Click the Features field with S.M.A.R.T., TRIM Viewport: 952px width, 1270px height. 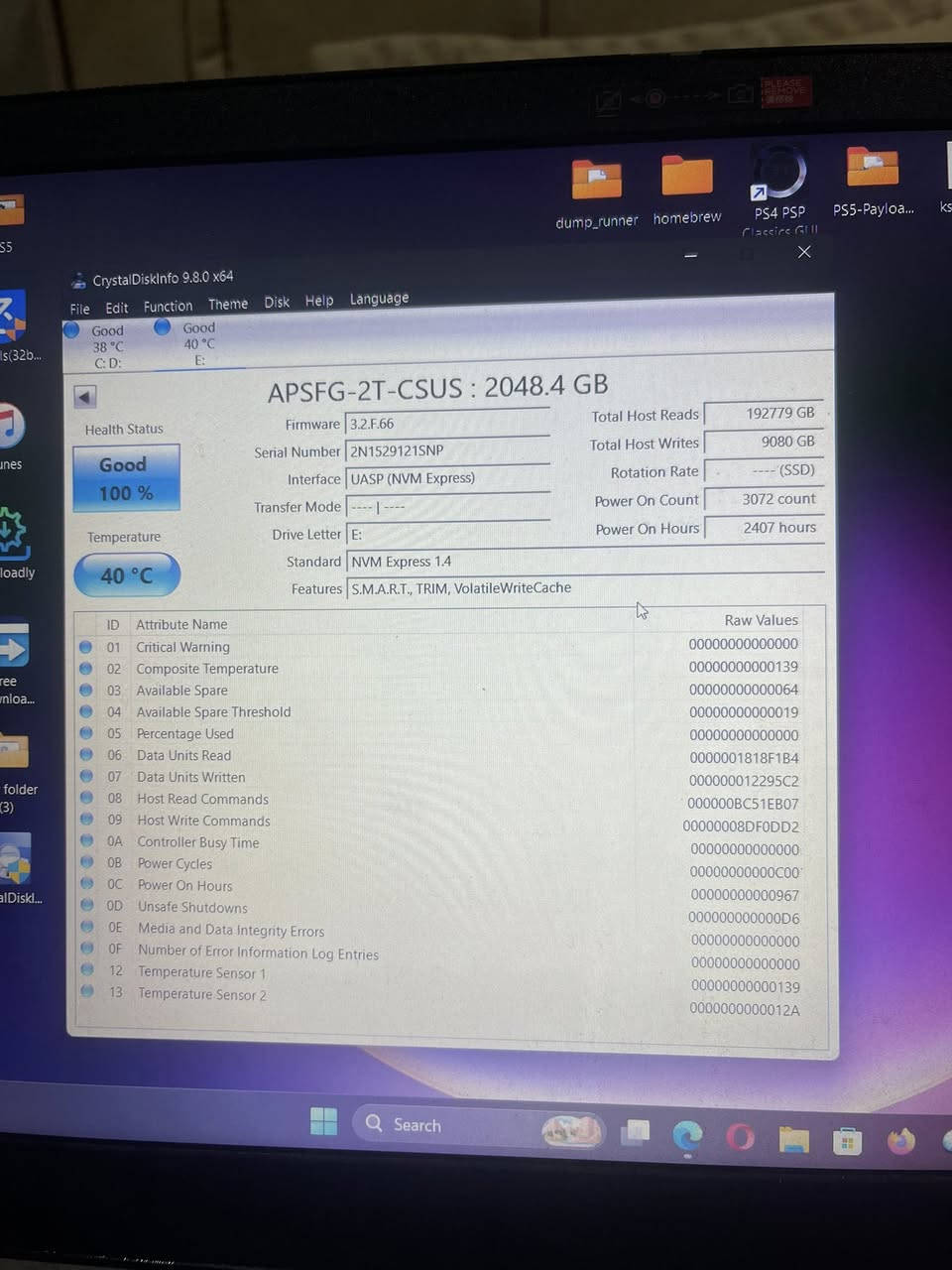[585, 587]
